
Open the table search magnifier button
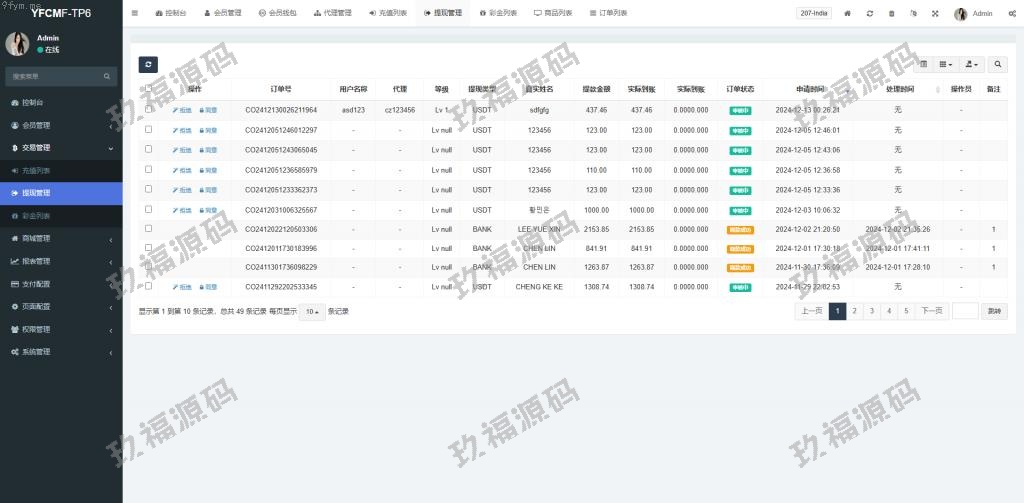coord(997,64)
